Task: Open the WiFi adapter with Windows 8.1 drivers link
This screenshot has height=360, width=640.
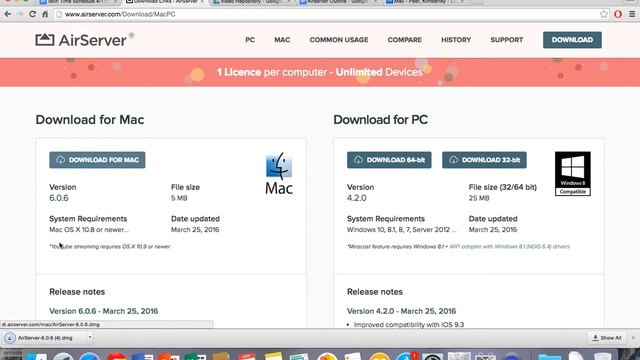Action: point(509,247)
